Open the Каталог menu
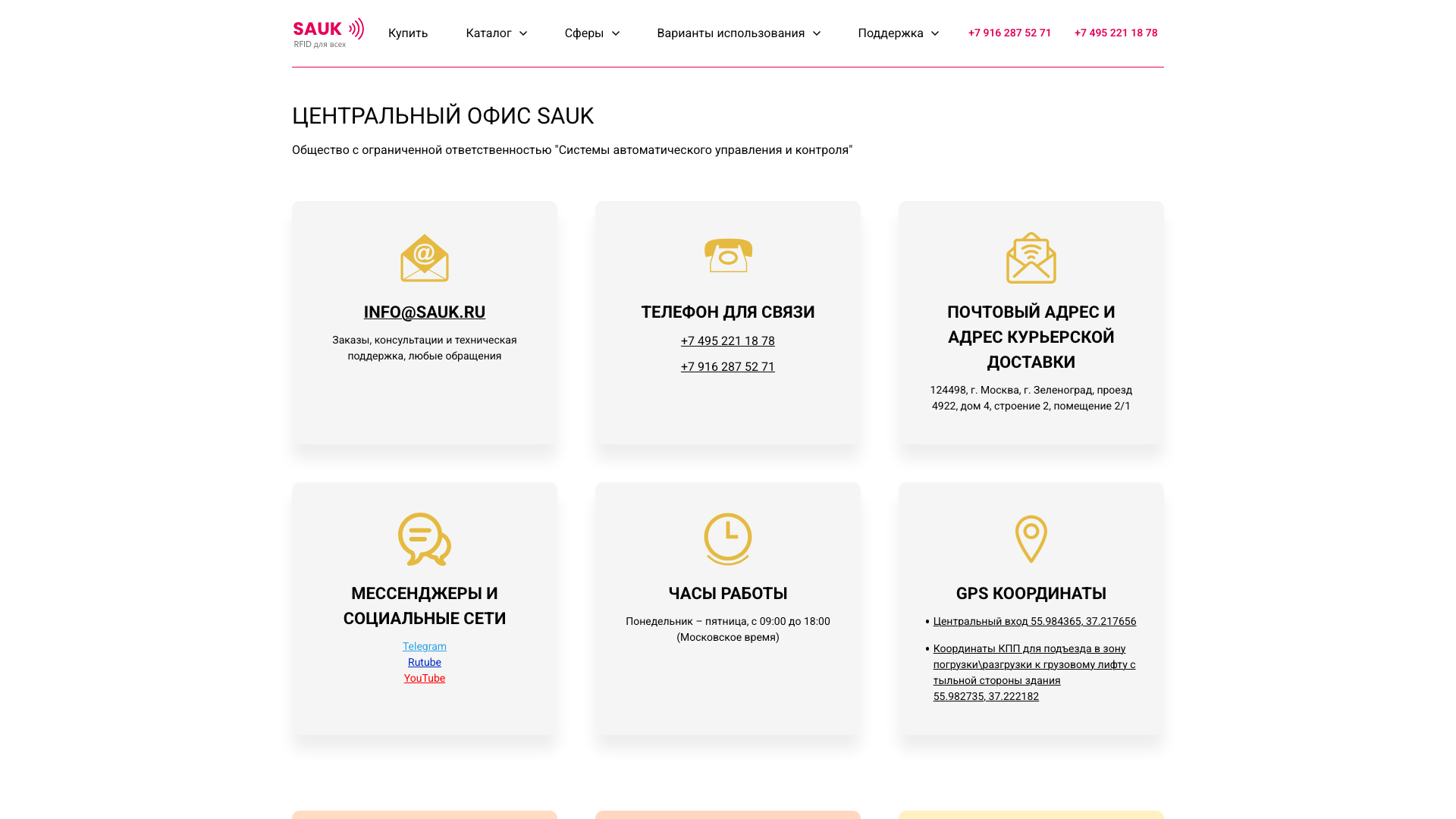Viewport: 1456px width, 819px height. 488,33
